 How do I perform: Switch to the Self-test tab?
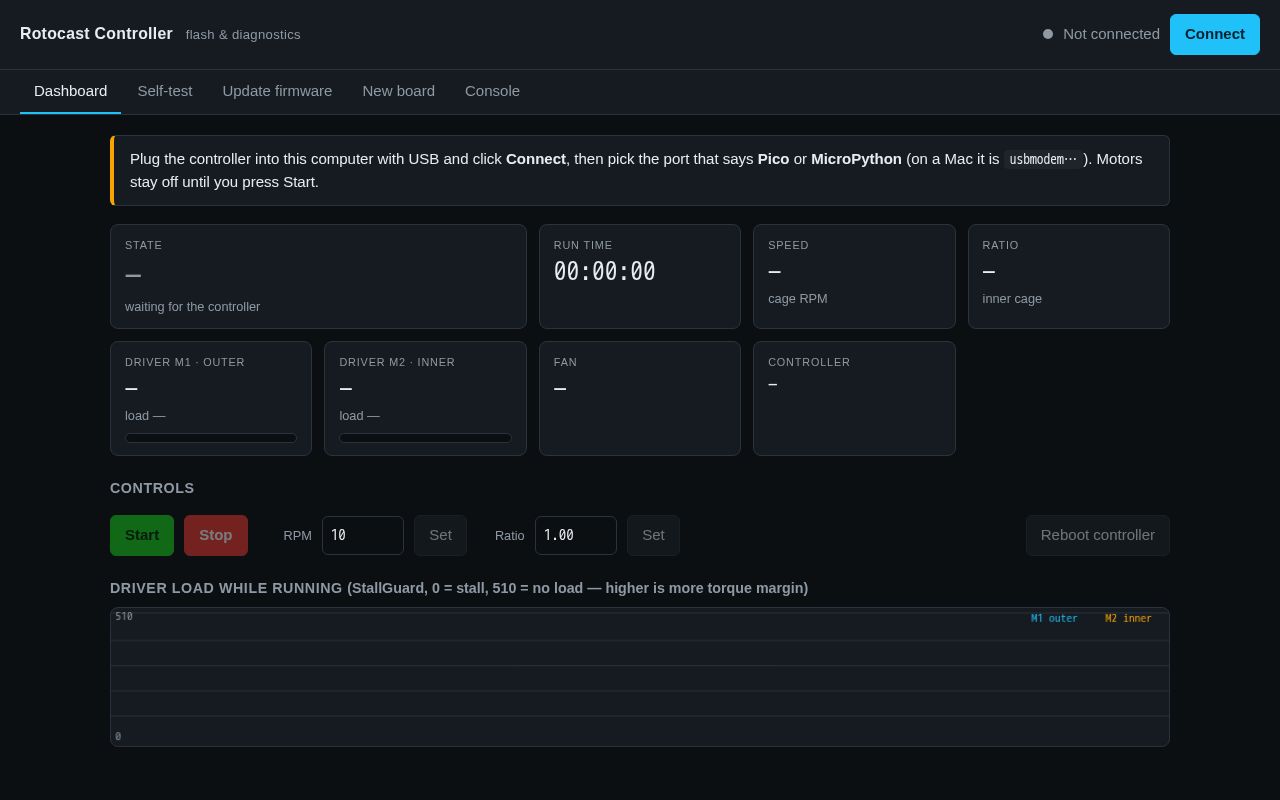pos(165,91)
